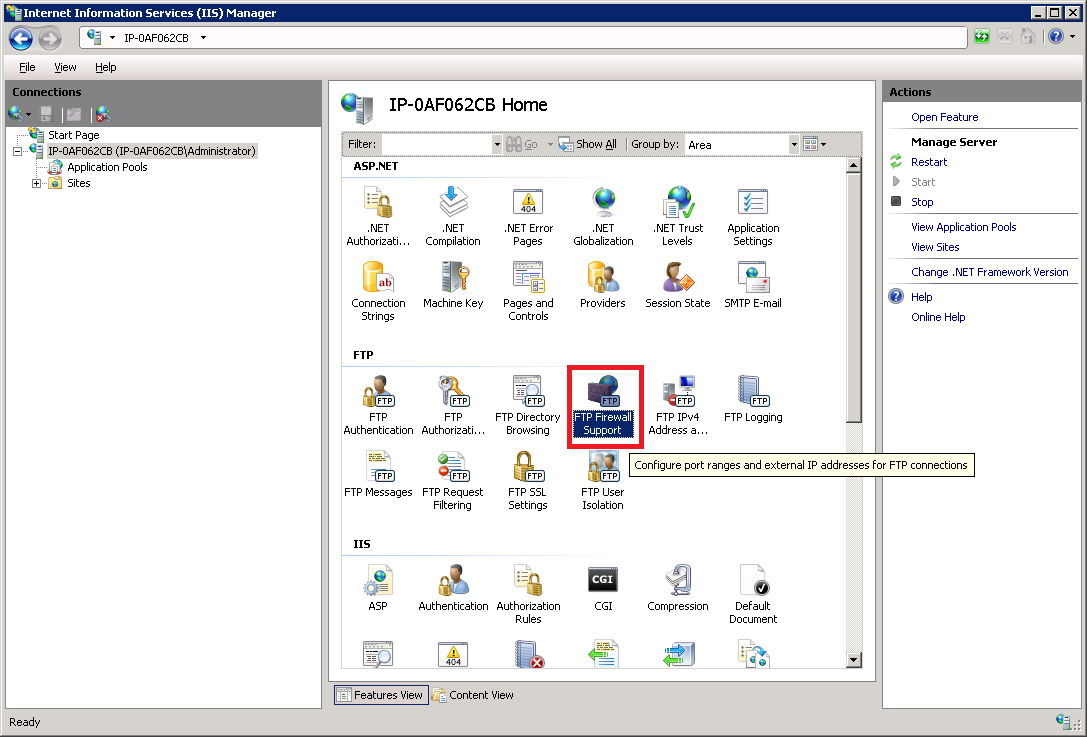Open the Go button options dropdown arrow

coord(550,144)
